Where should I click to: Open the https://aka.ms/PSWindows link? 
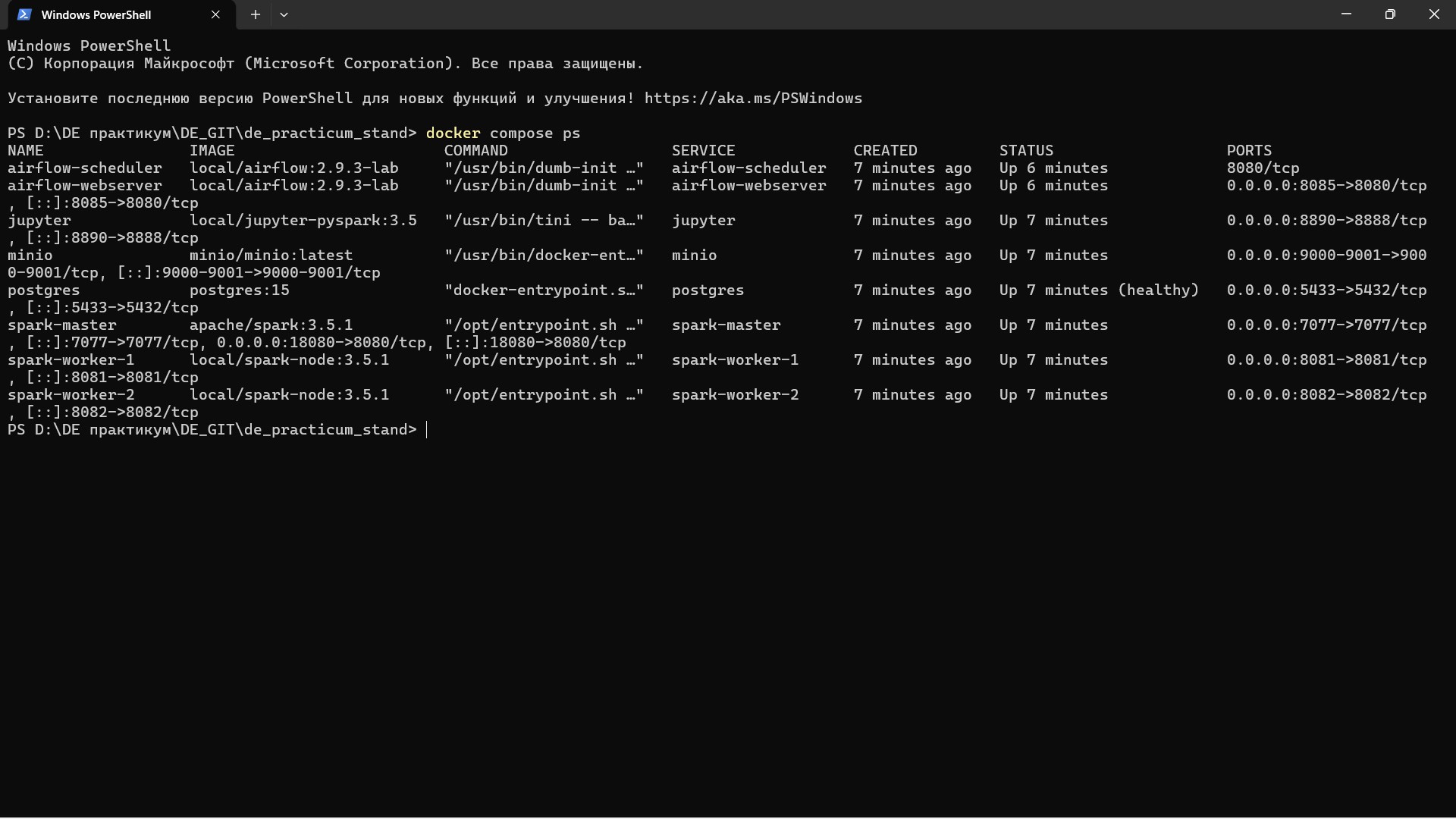point(753,99)
